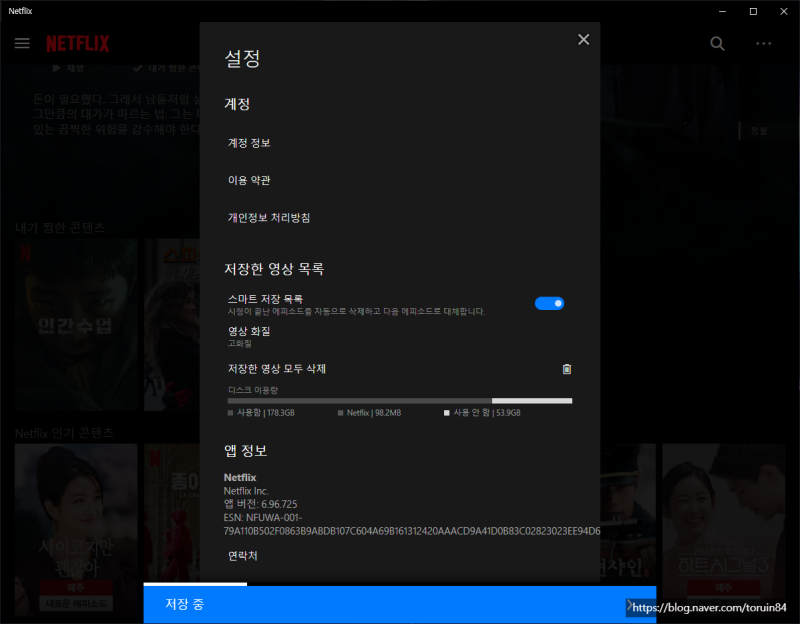Click the 저장 중 download status bar

tap(399, 605)
